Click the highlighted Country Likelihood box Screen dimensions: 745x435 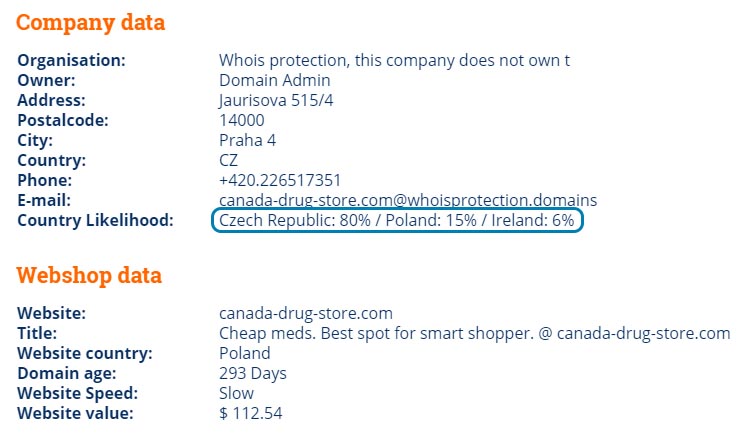pos(397,220)
